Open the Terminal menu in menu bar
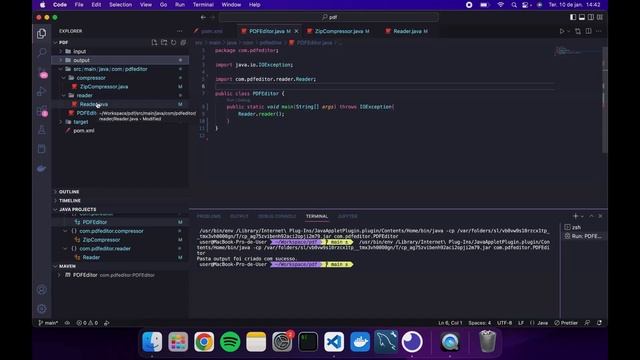This screenshot has width=640, height=360. click(203, 5)
